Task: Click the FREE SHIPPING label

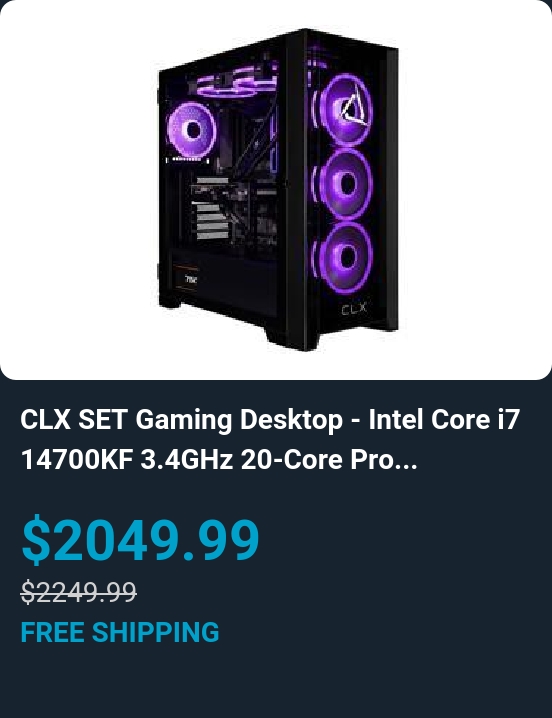Action: tap(120, 632)
